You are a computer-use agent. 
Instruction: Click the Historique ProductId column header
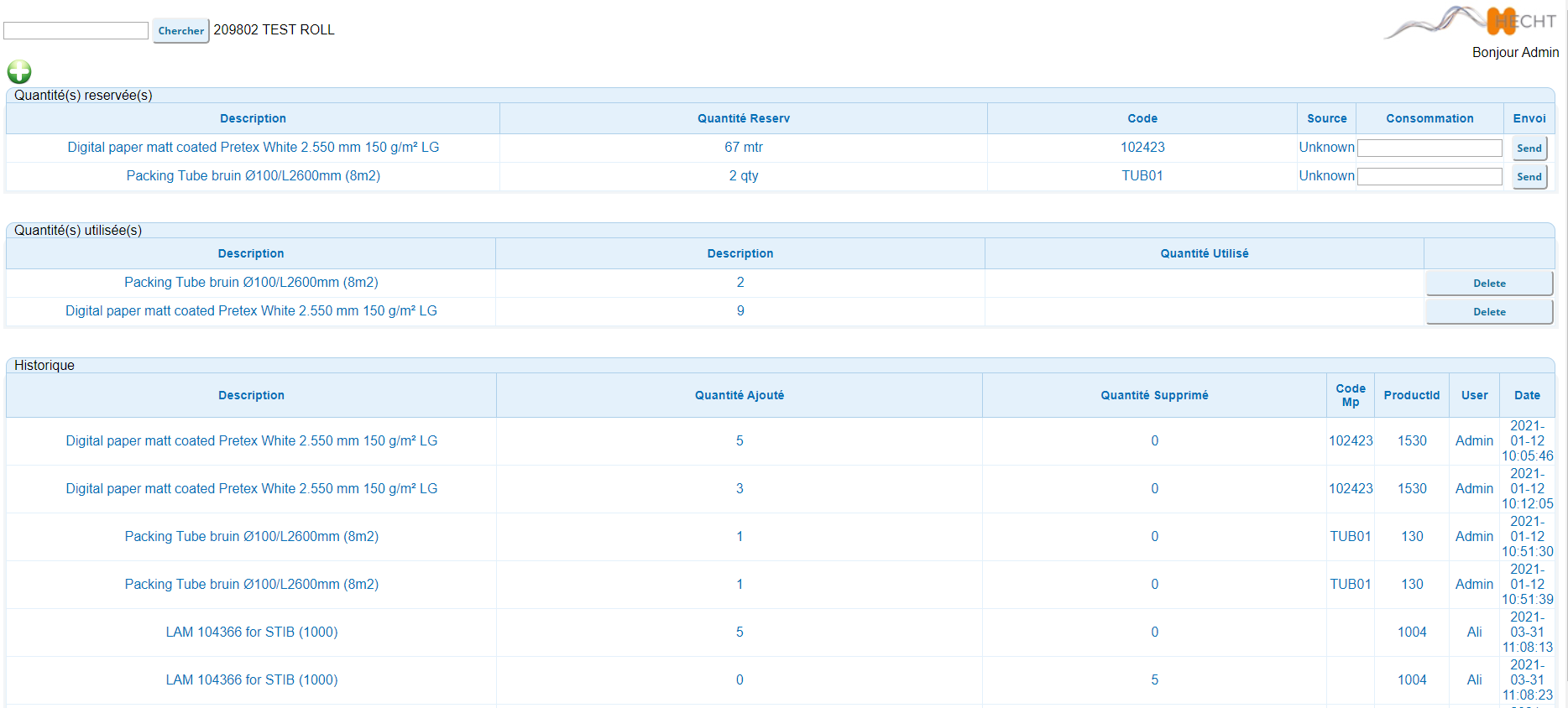pos(1411,396)
